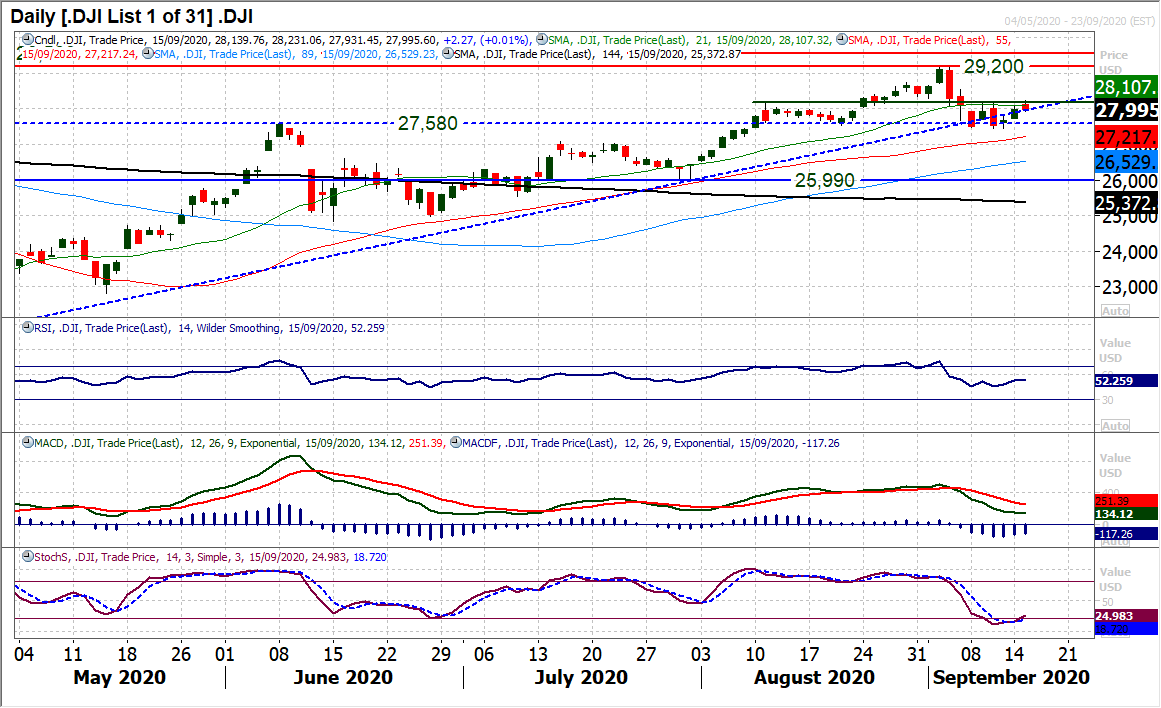The image size is (1161, 708).
Task: Click the date label 21 on time axis
Action: pyautogui.click(x=1067, y=655)
